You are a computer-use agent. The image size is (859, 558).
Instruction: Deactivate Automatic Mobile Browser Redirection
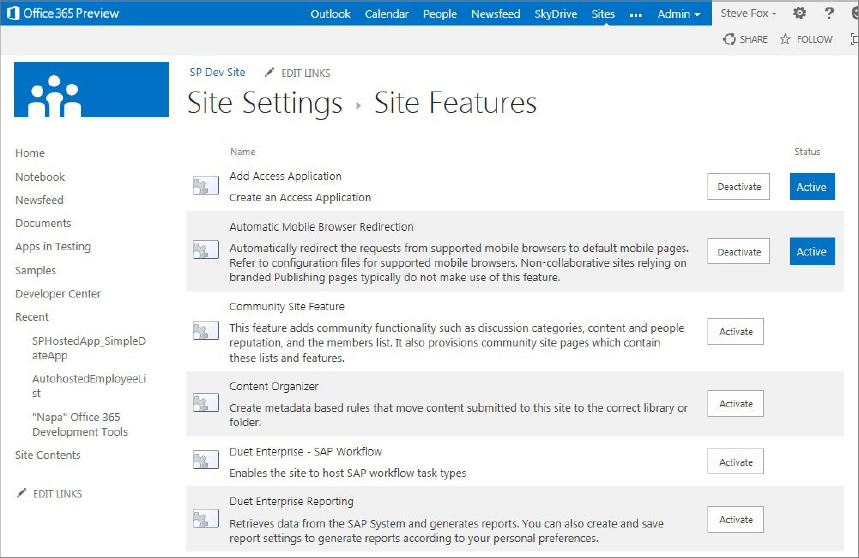(x=738, y=251)
